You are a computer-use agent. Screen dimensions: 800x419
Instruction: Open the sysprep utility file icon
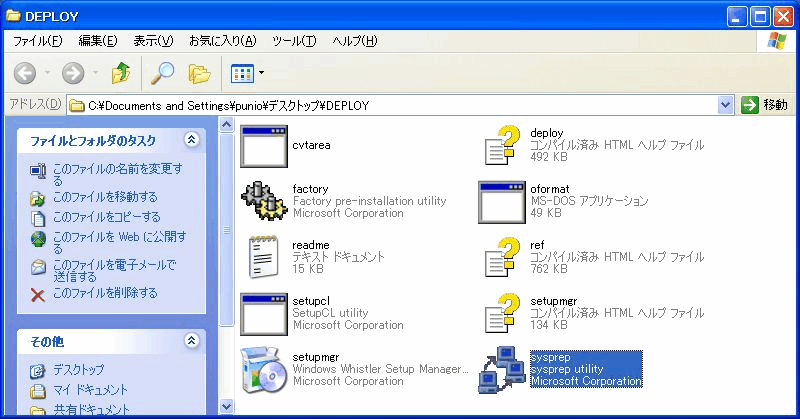502,368
